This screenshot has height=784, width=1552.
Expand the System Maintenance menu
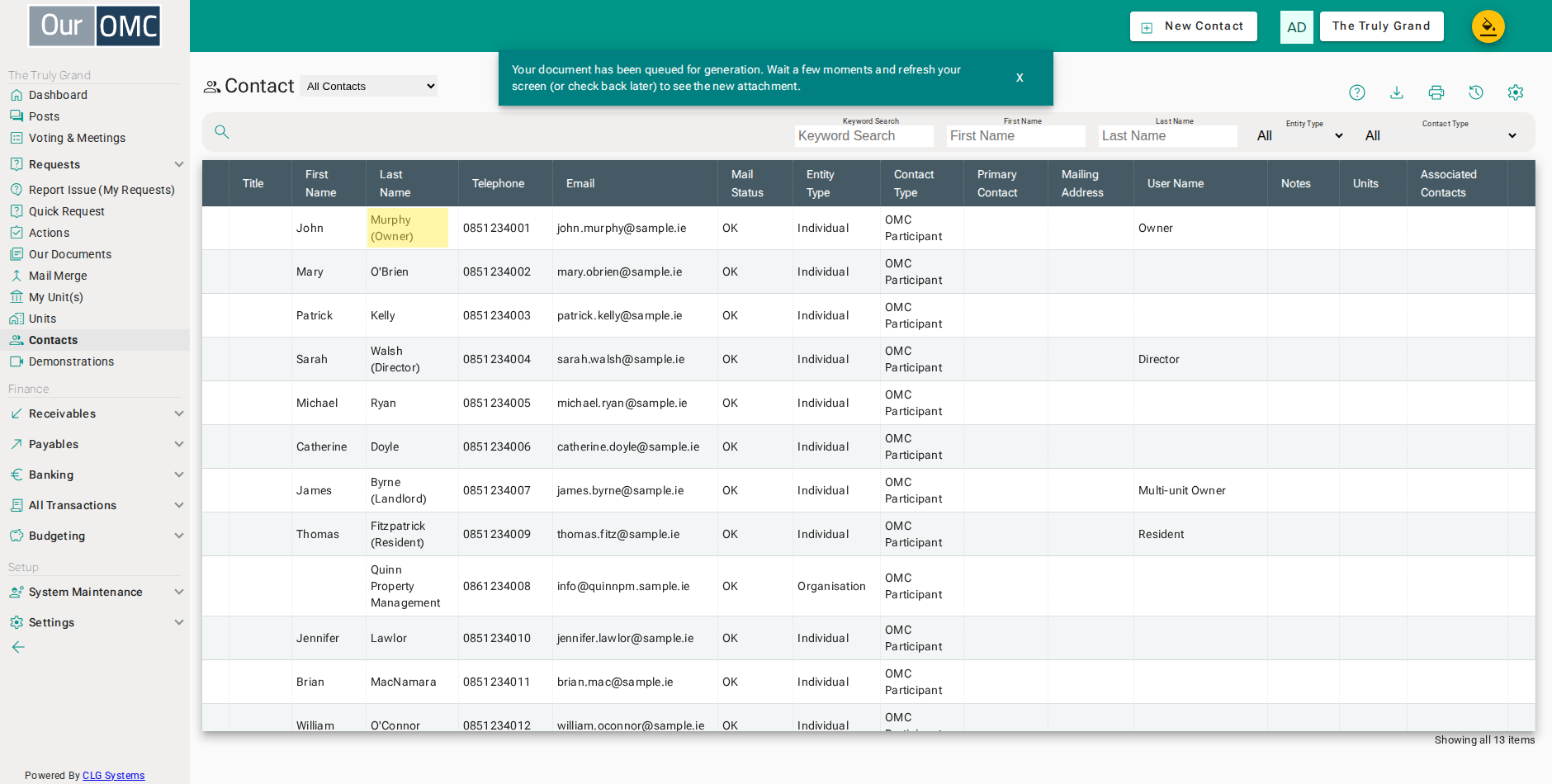click(x=95, y=592)
